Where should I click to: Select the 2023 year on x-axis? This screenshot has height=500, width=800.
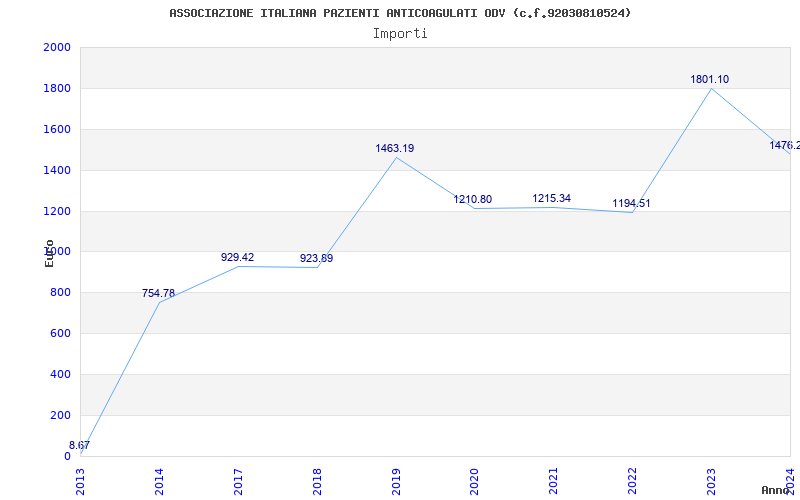click(711, 482)
